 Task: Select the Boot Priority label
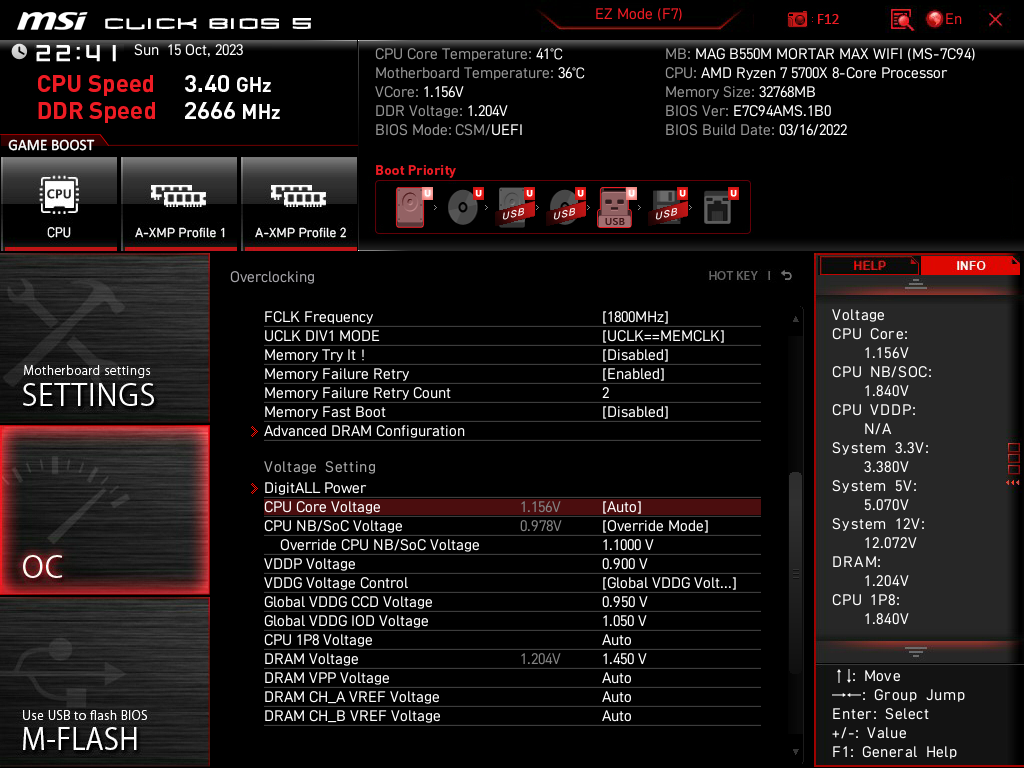[x=415, y=170]
